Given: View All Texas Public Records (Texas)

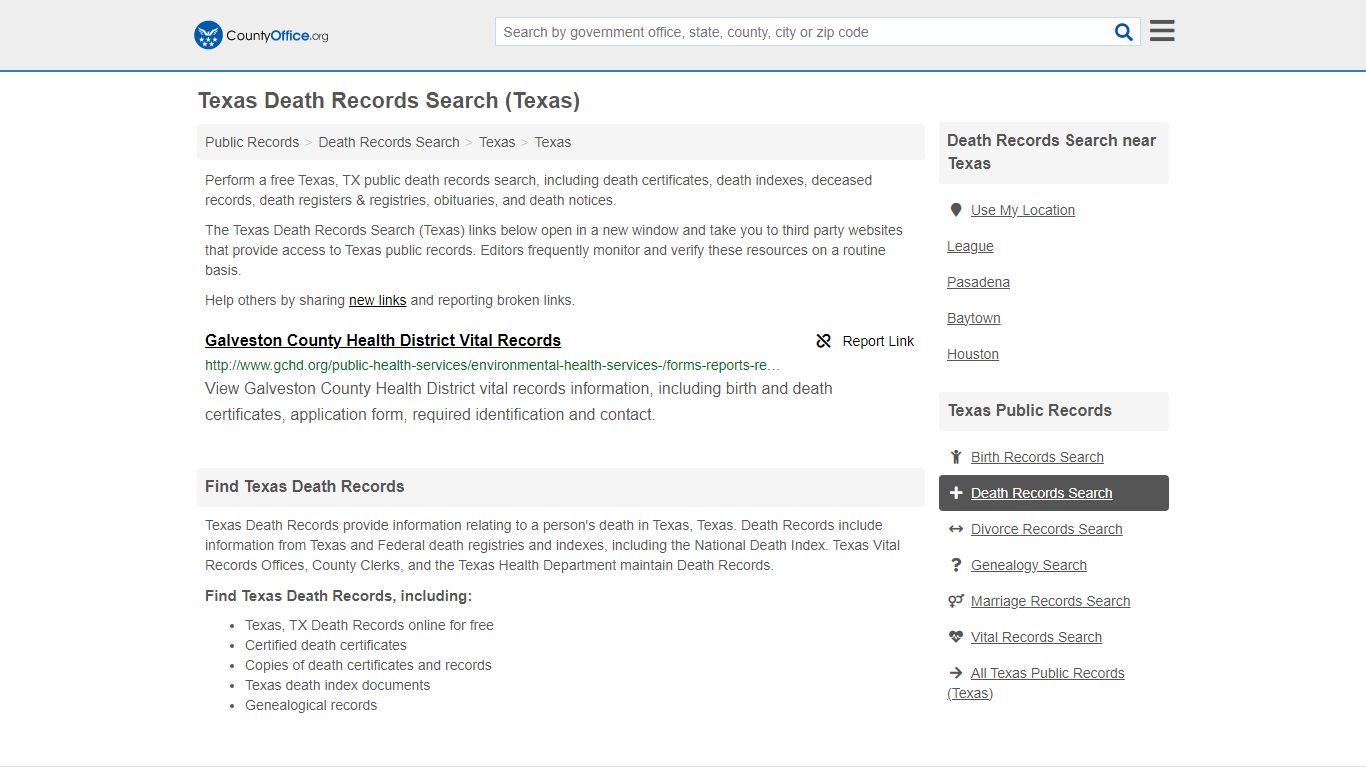Looking at the screenshot, I should coord(1036,683).
